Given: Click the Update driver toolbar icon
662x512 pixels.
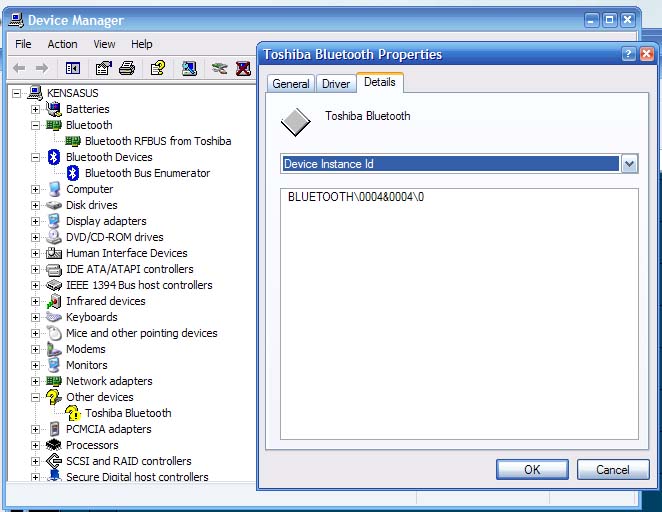Looking at the screenshot, I should [220, 68].
